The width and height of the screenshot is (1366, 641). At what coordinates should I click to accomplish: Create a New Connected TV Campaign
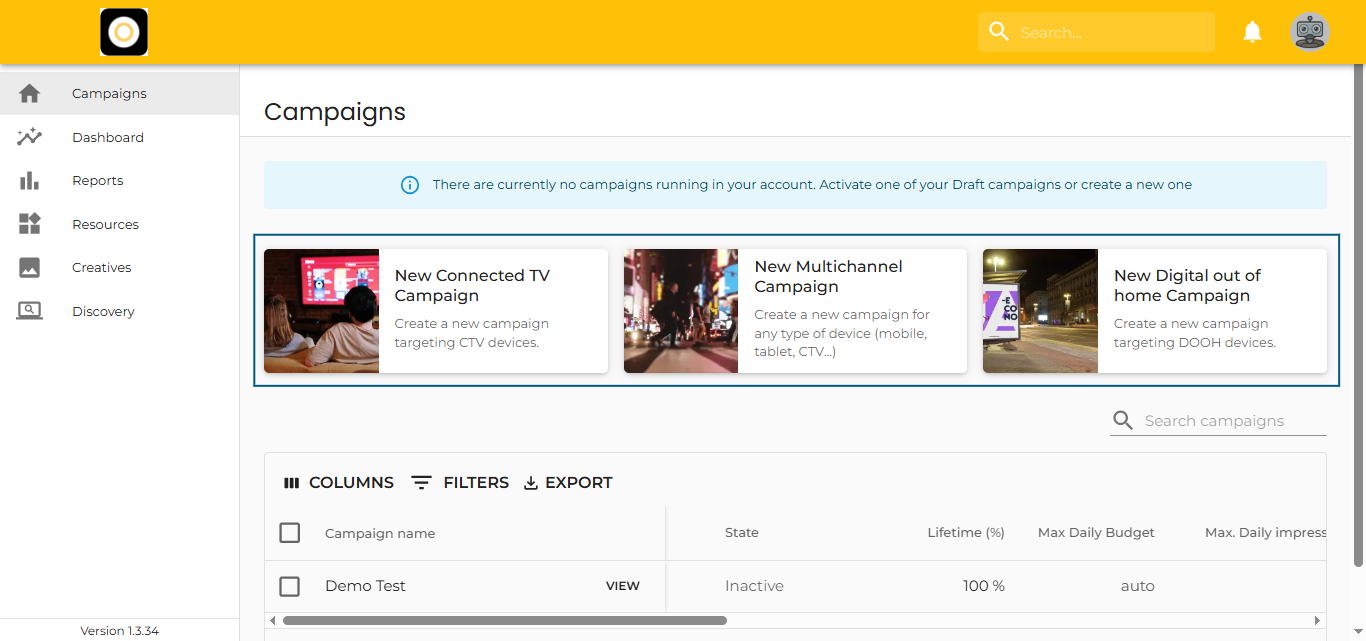(436, 311)
